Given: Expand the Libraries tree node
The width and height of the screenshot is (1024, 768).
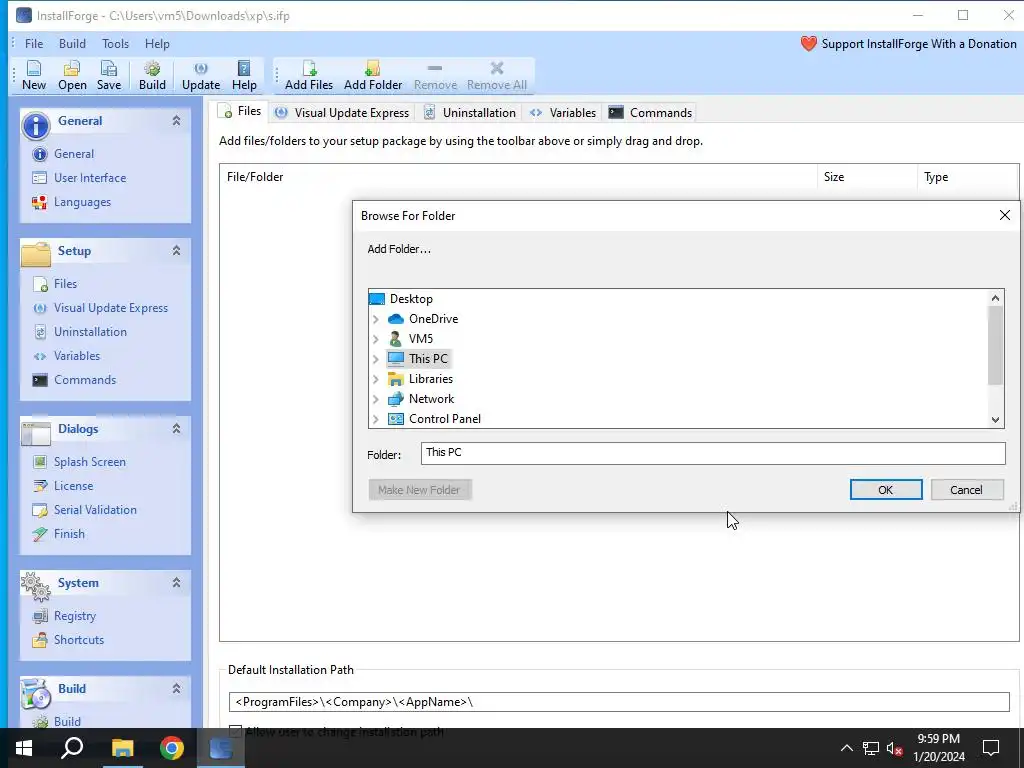Looking at the screenshot, I should [376, 379].
